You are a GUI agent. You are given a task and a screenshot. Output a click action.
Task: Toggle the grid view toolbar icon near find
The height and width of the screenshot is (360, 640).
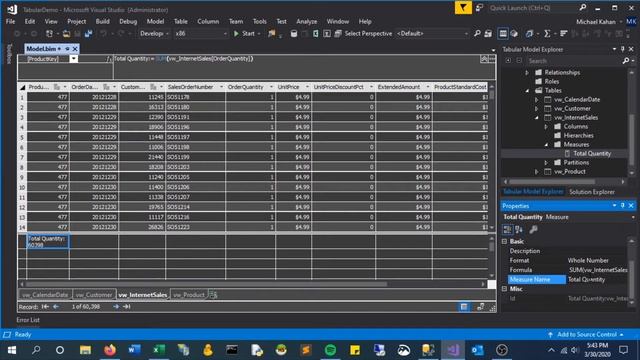pyautogui.click(x=503, y=33)
